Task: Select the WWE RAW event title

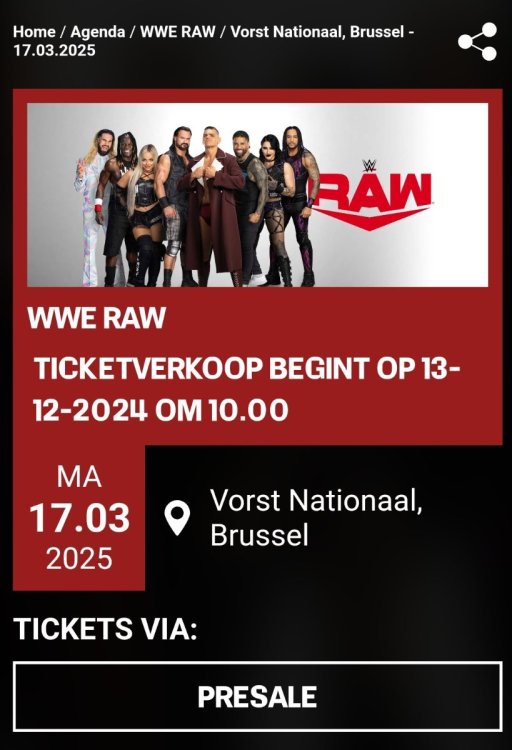Action: point(97,317)
